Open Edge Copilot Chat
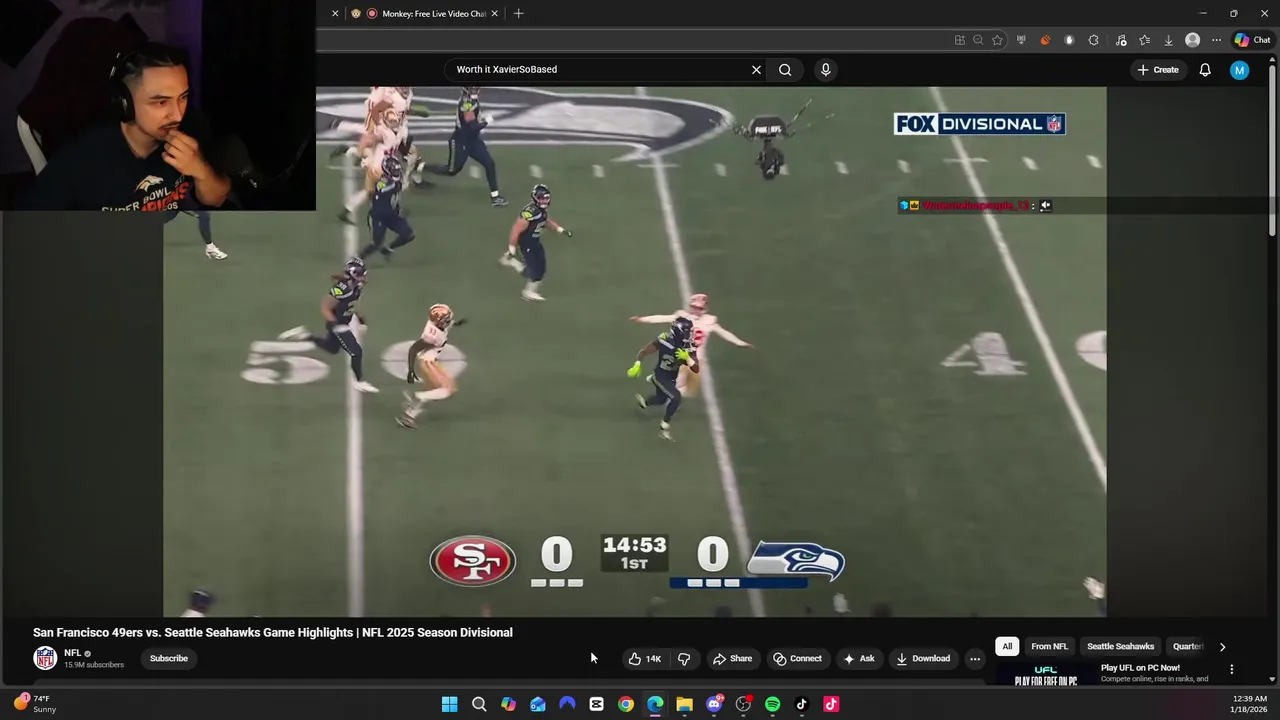This screenshot has height=720, width=1280. click(x=1252, y=40)
